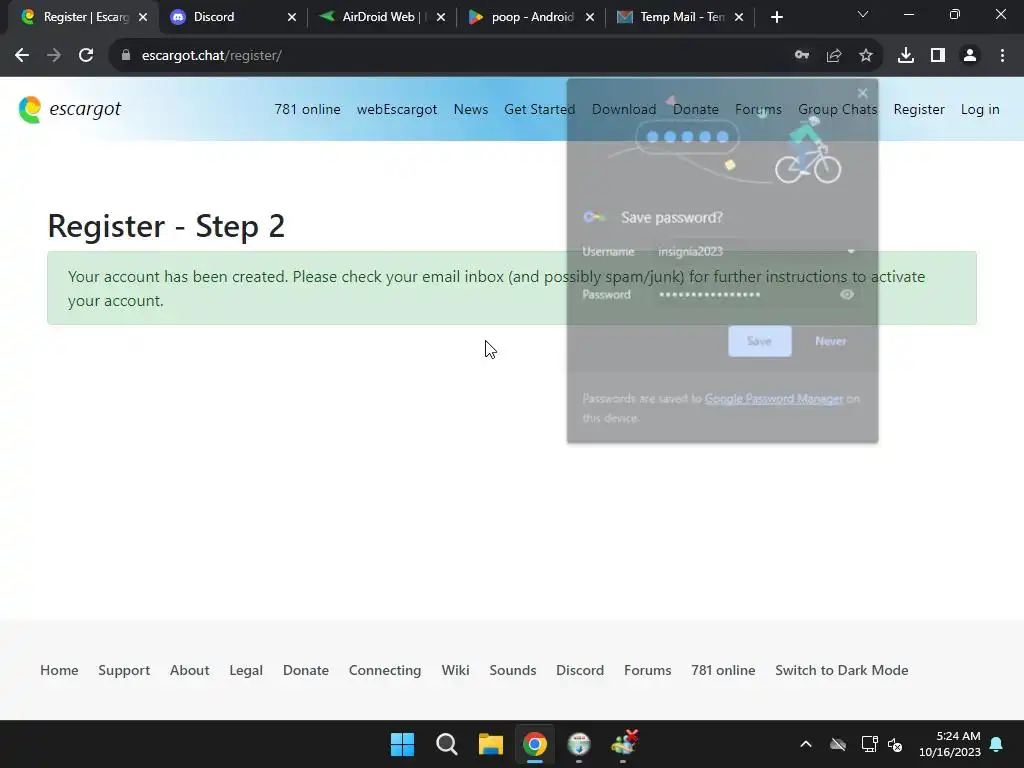Expand the Username dropdown in Save password
This screenshot has height=768, width=1024.
pyautogui.click(x=850, y=251)
